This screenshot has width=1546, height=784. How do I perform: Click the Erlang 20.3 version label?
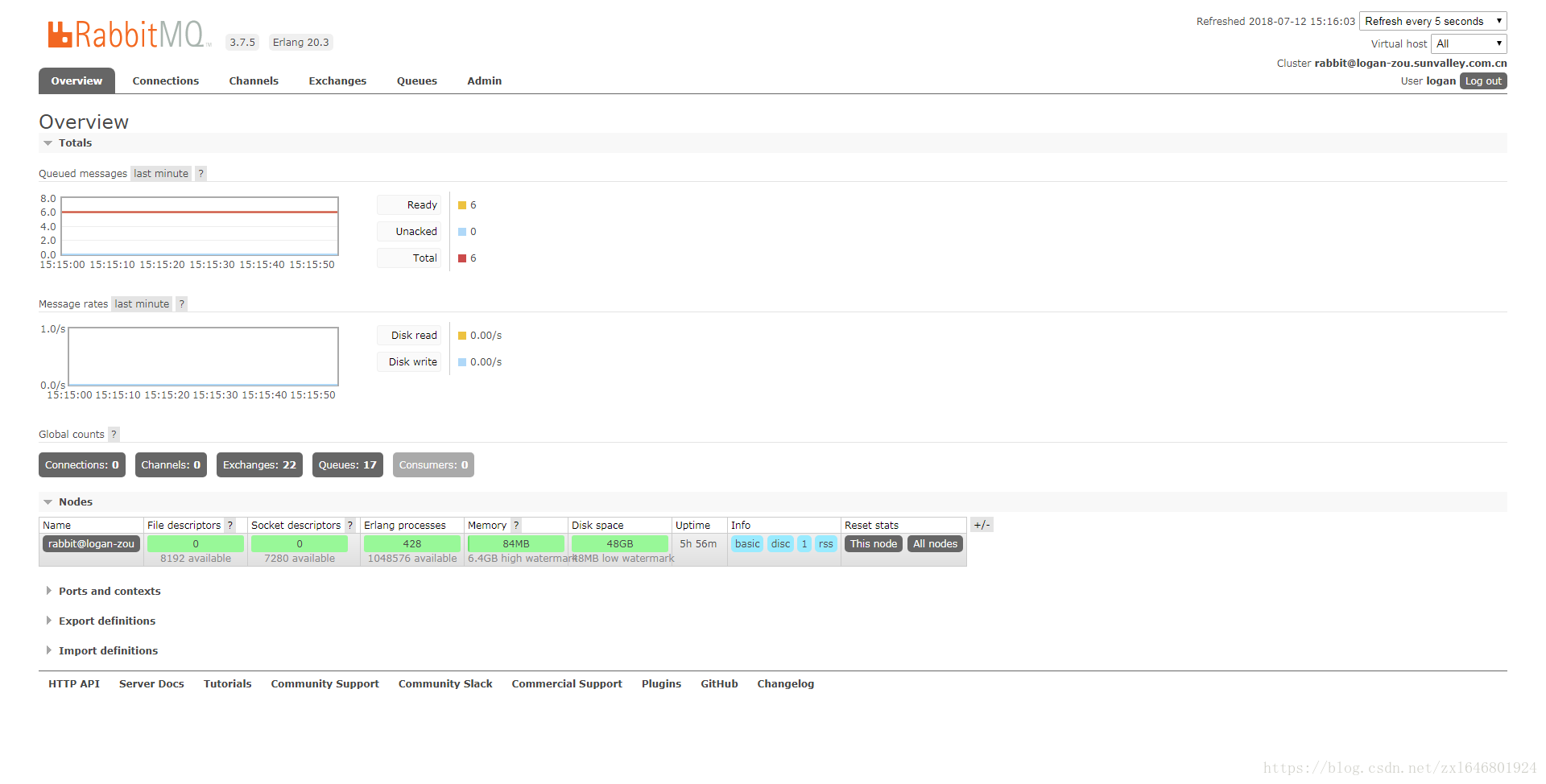click(x=301, y=42)
